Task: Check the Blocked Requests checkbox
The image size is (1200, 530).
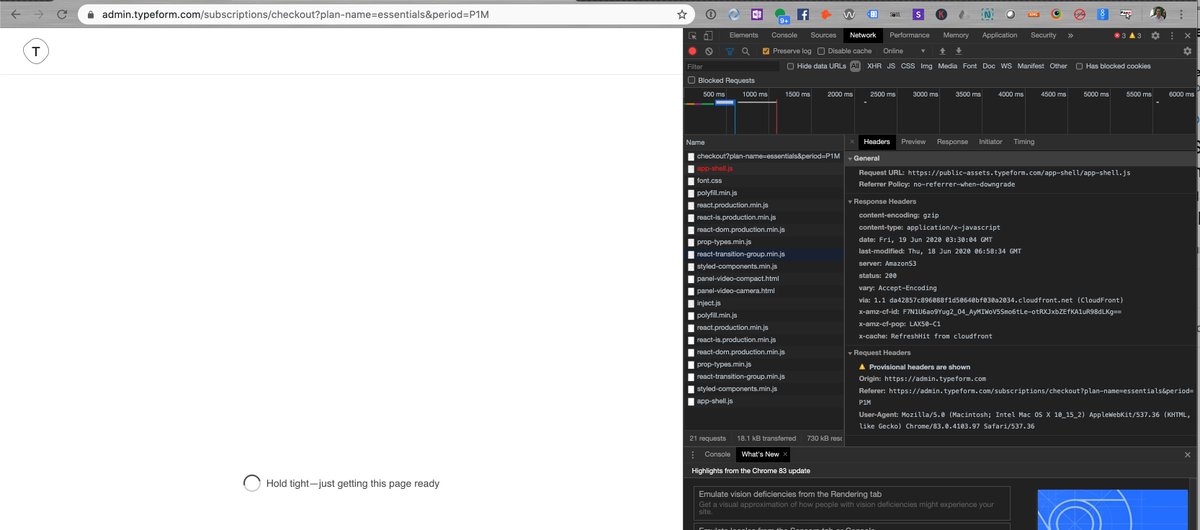Action: (691, 80)
